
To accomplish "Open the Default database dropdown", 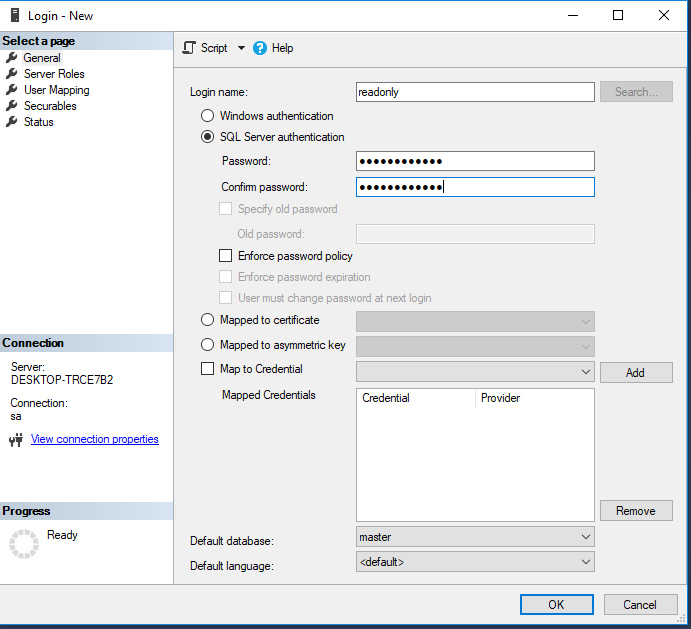I will [x=585, y=537].
